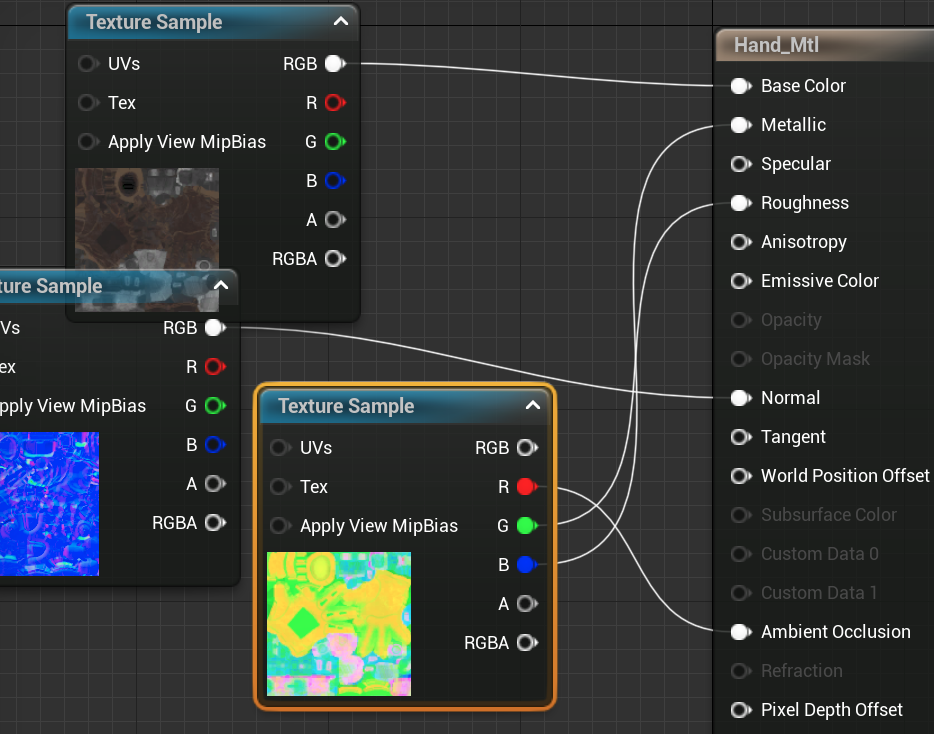The width and height of the screenshot is (934, 734).
Task: Click the Specular input pin
Action: pyautogui.click(x=740, y=164)
